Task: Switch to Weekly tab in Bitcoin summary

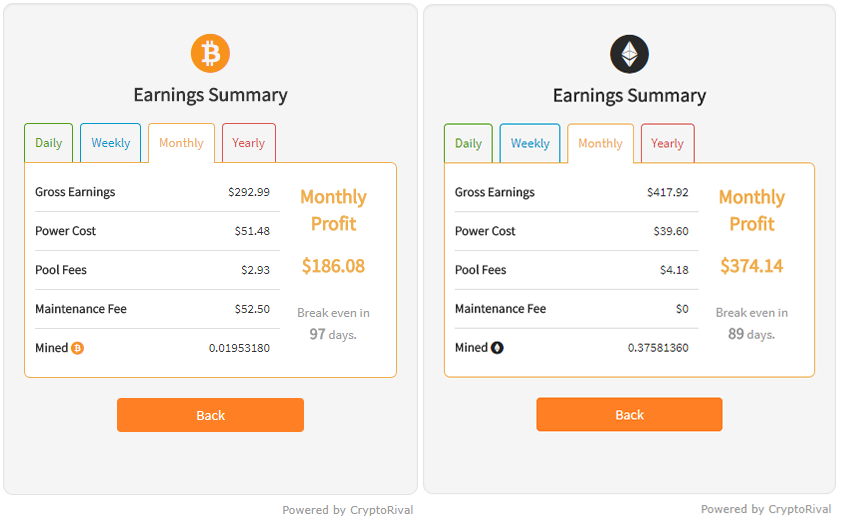Action: pos(111,143)
